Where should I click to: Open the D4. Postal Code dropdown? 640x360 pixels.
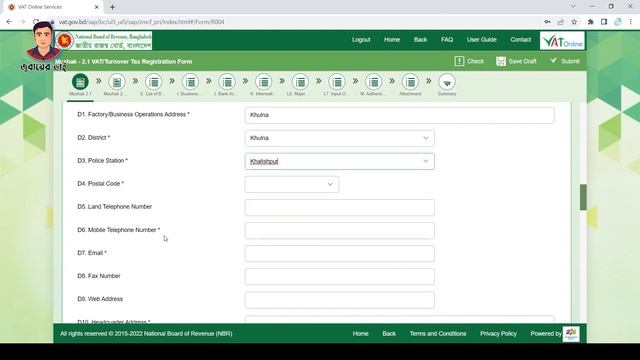click(x=330, y=184)
